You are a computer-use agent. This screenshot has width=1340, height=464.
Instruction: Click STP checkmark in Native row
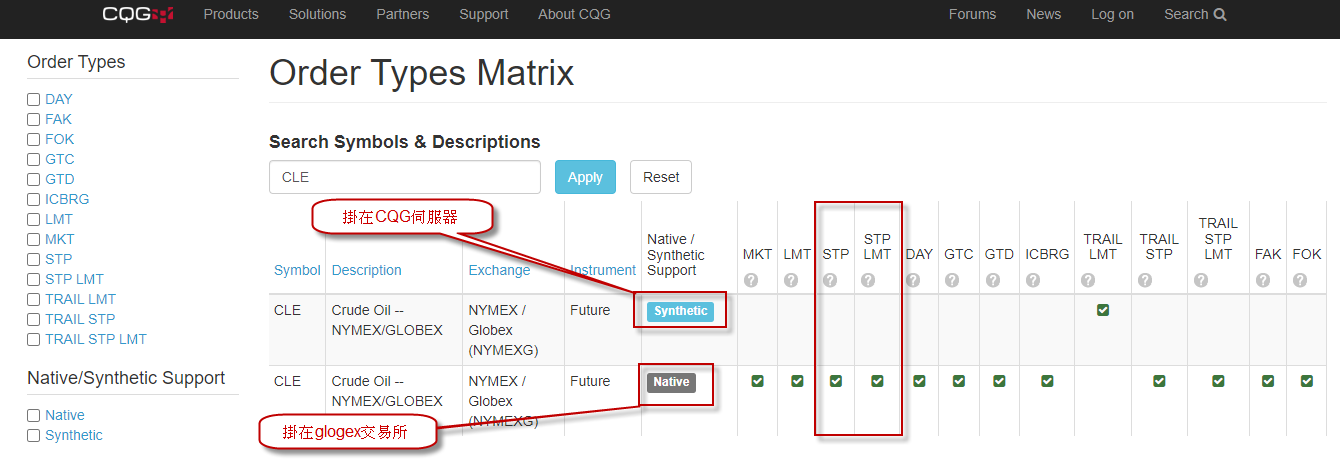(836, 381)
